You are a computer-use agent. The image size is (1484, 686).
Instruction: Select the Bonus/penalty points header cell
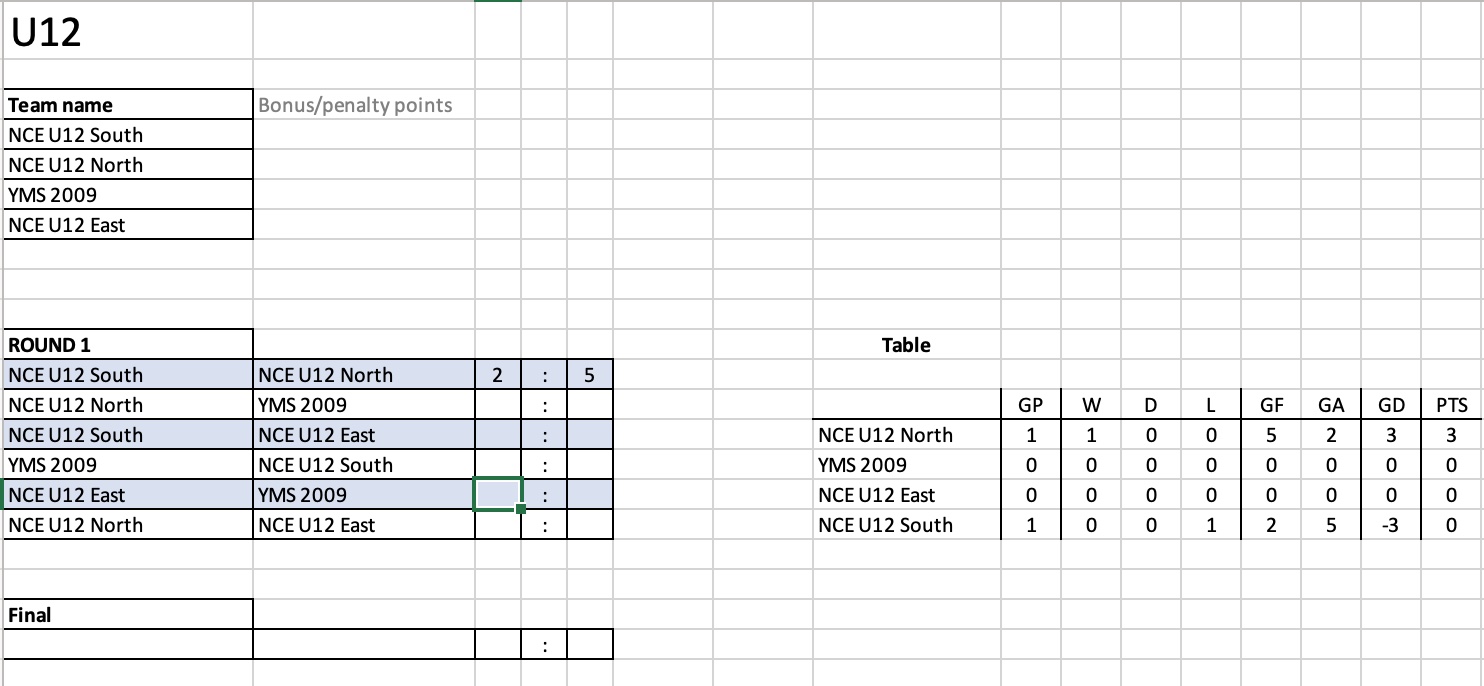364,105
